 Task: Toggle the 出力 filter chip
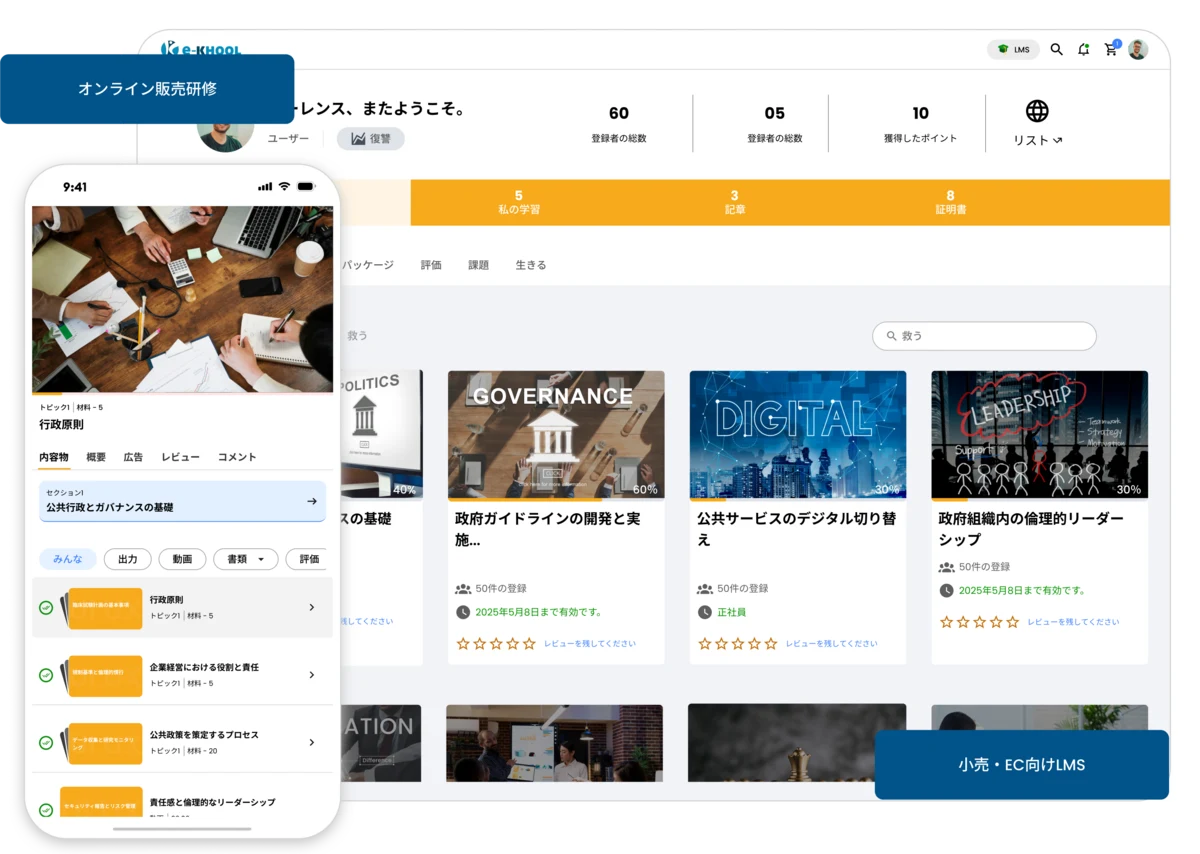coord(127,559)
